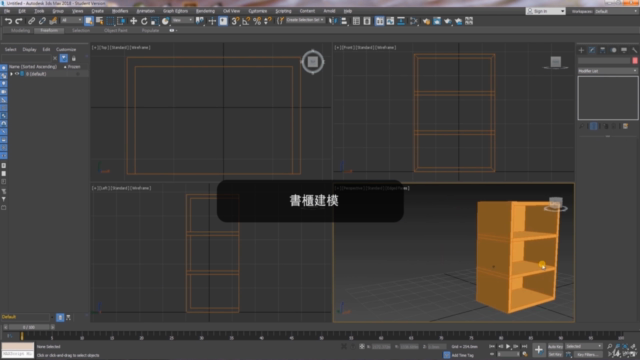The height and width of the screenshot is (360, 640).
Task: Toggle the Scene Explorer icon
Action: click(x=356, y=21)
